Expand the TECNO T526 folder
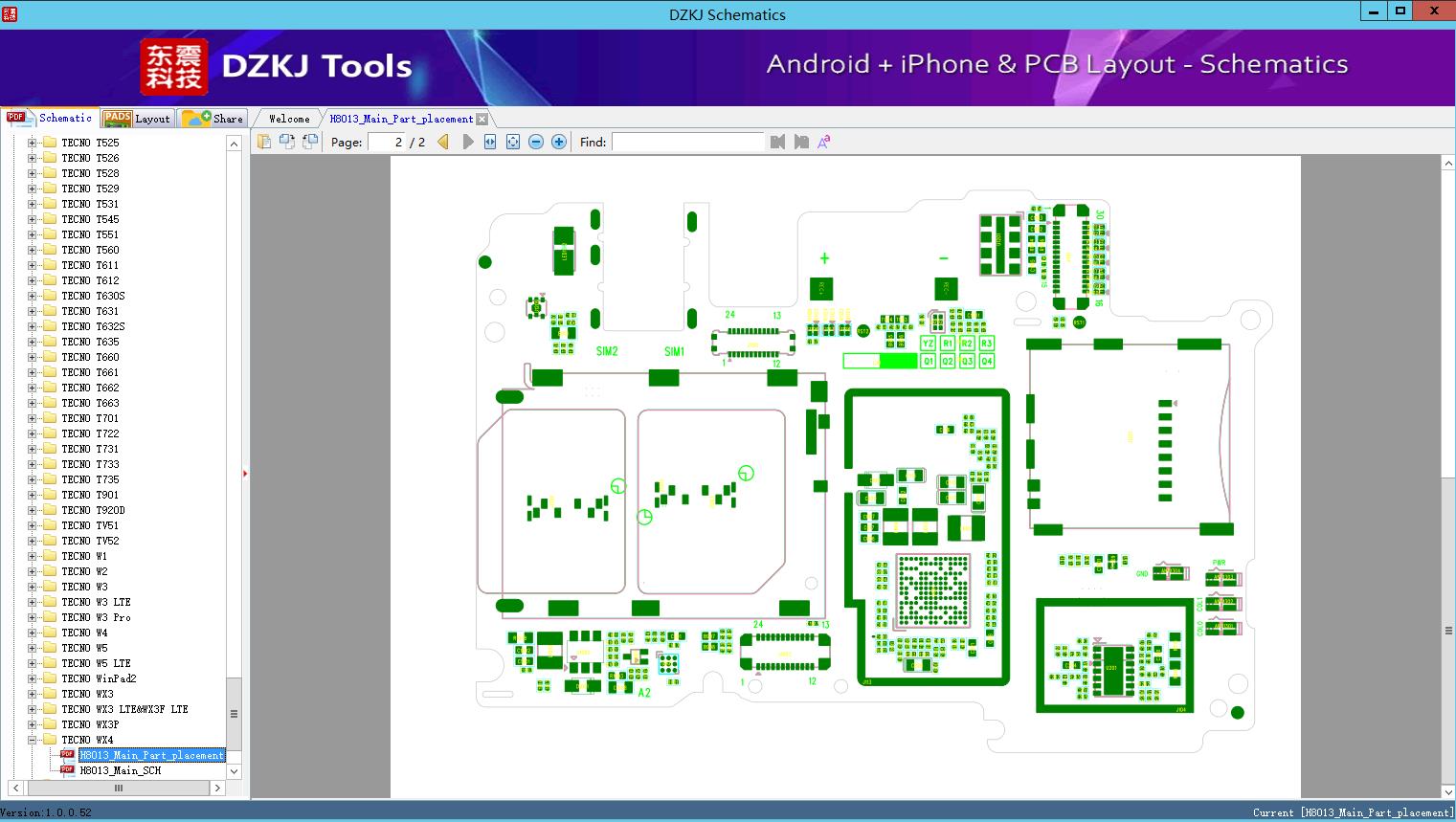 (32, 157)
